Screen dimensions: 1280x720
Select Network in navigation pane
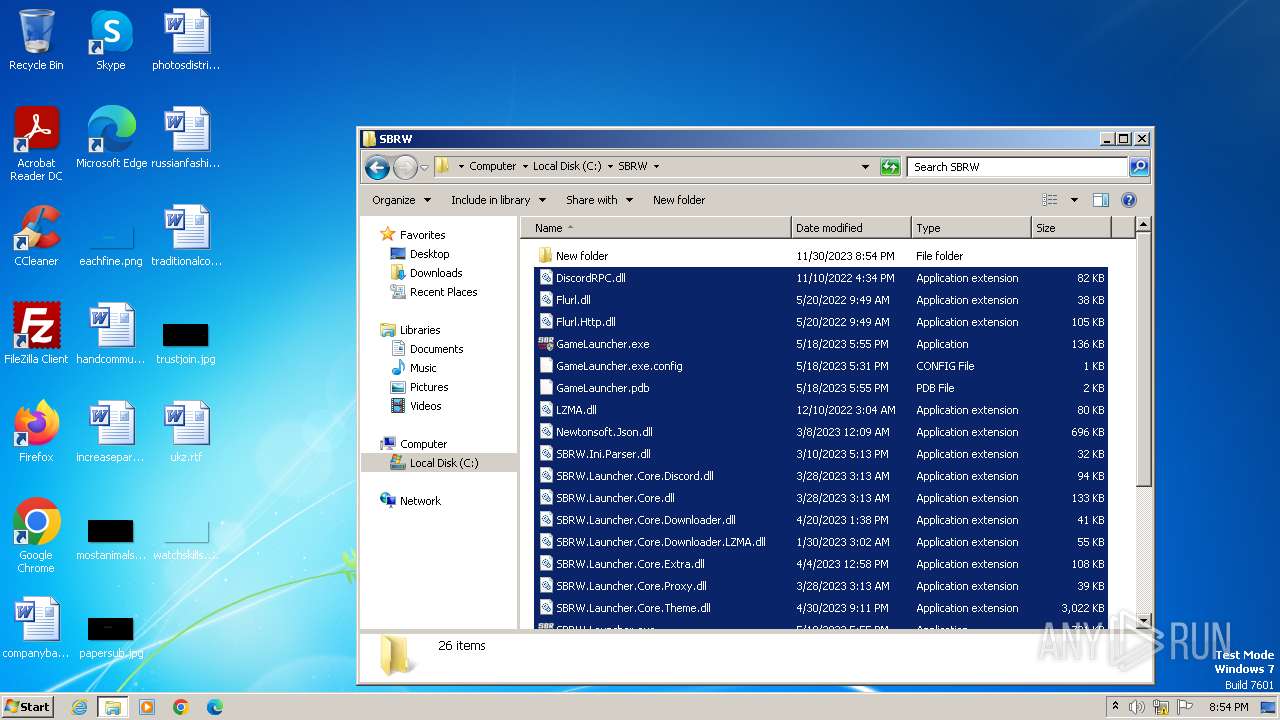[420, 501]
